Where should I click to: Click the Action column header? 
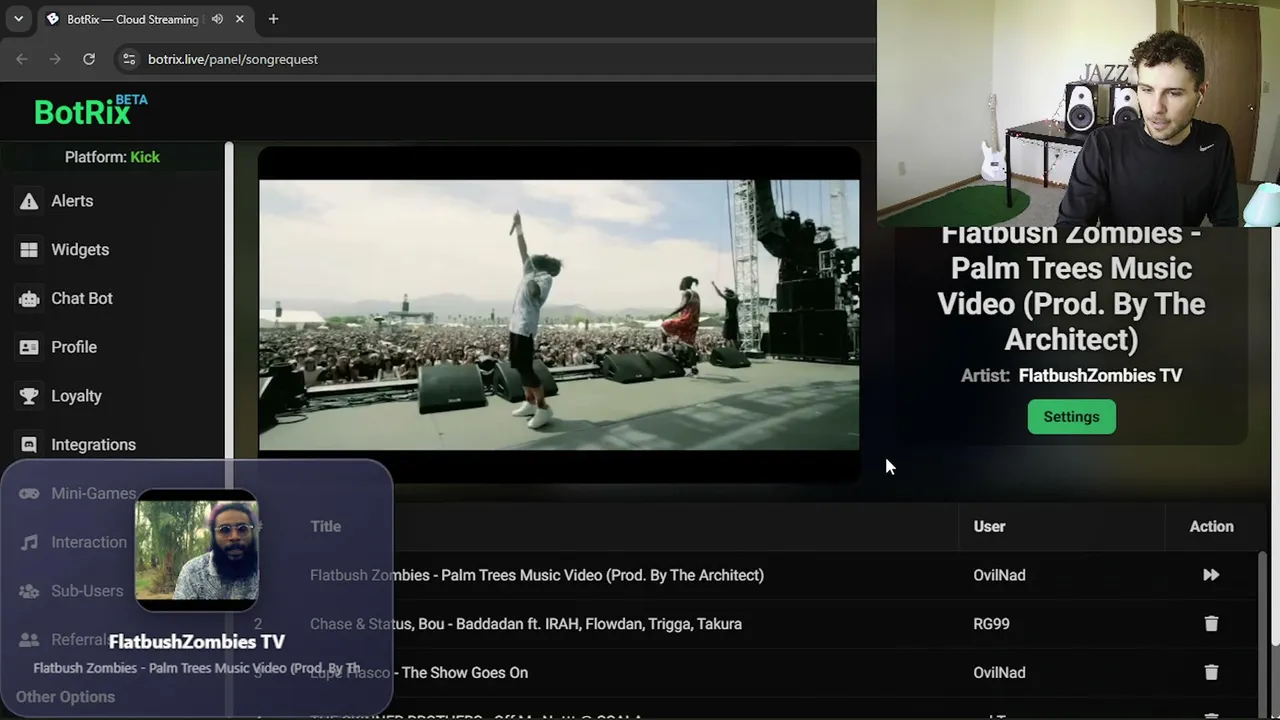point(1211,526)
